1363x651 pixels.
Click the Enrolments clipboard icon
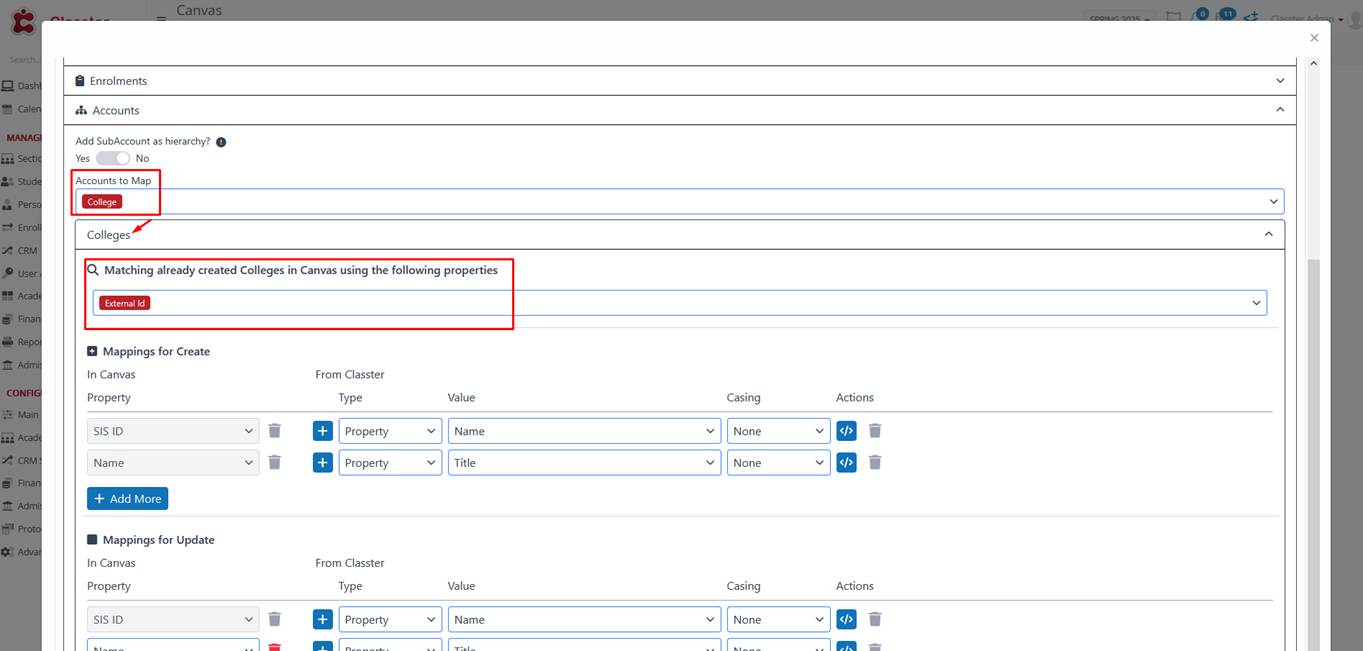pos(80,81)
